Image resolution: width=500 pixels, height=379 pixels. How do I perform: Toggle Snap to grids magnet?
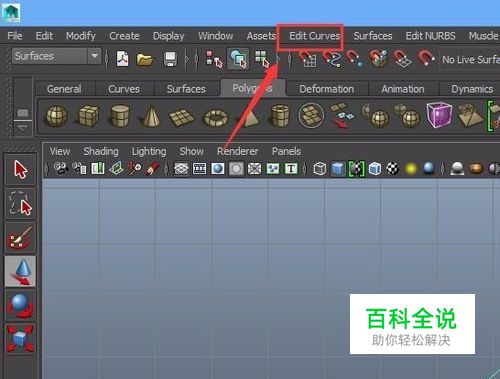tap(307, 59)
